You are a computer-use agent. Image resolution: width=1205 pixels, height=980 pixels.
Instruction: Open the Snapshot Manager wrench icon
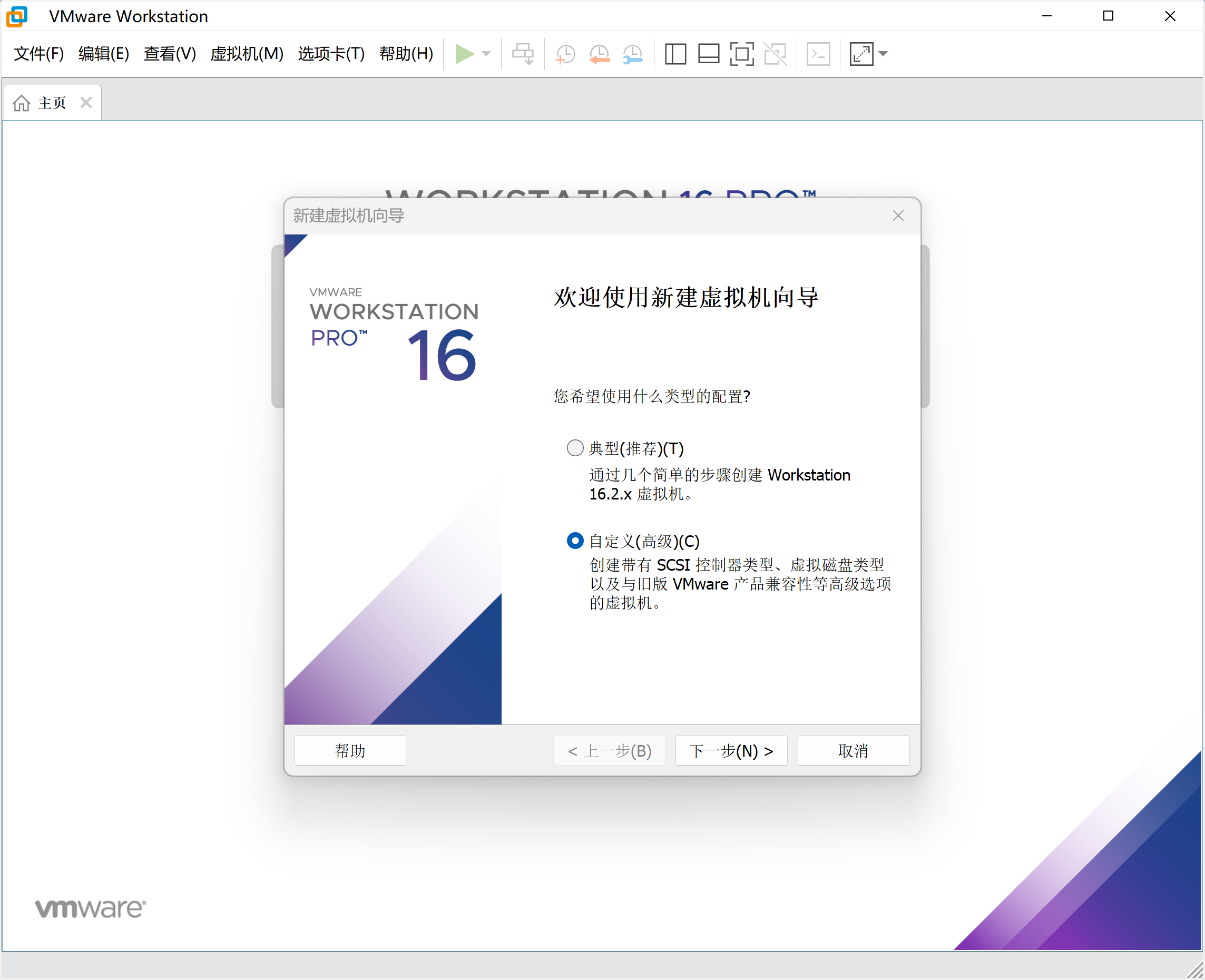[x=633, y=54]
